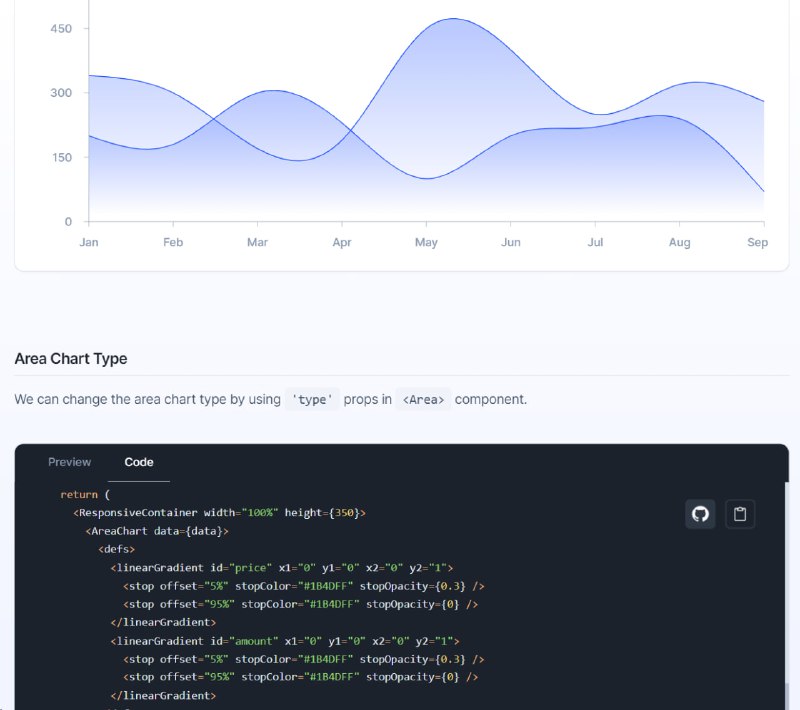Click the Jan x-axis label
The height and width of the screenshot is (710, 800).
(89, 242)
